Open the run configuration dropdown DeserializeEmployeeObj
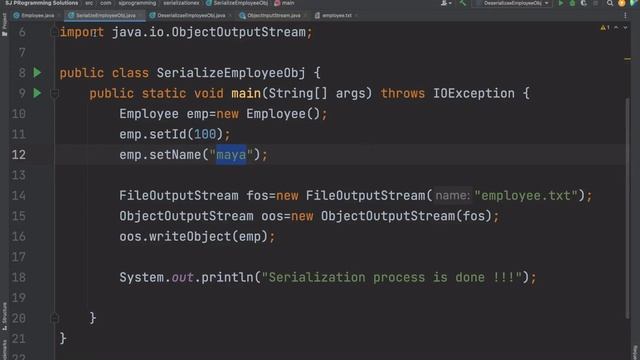This screenshot has height=360, width=640. [x=512, y=3]
